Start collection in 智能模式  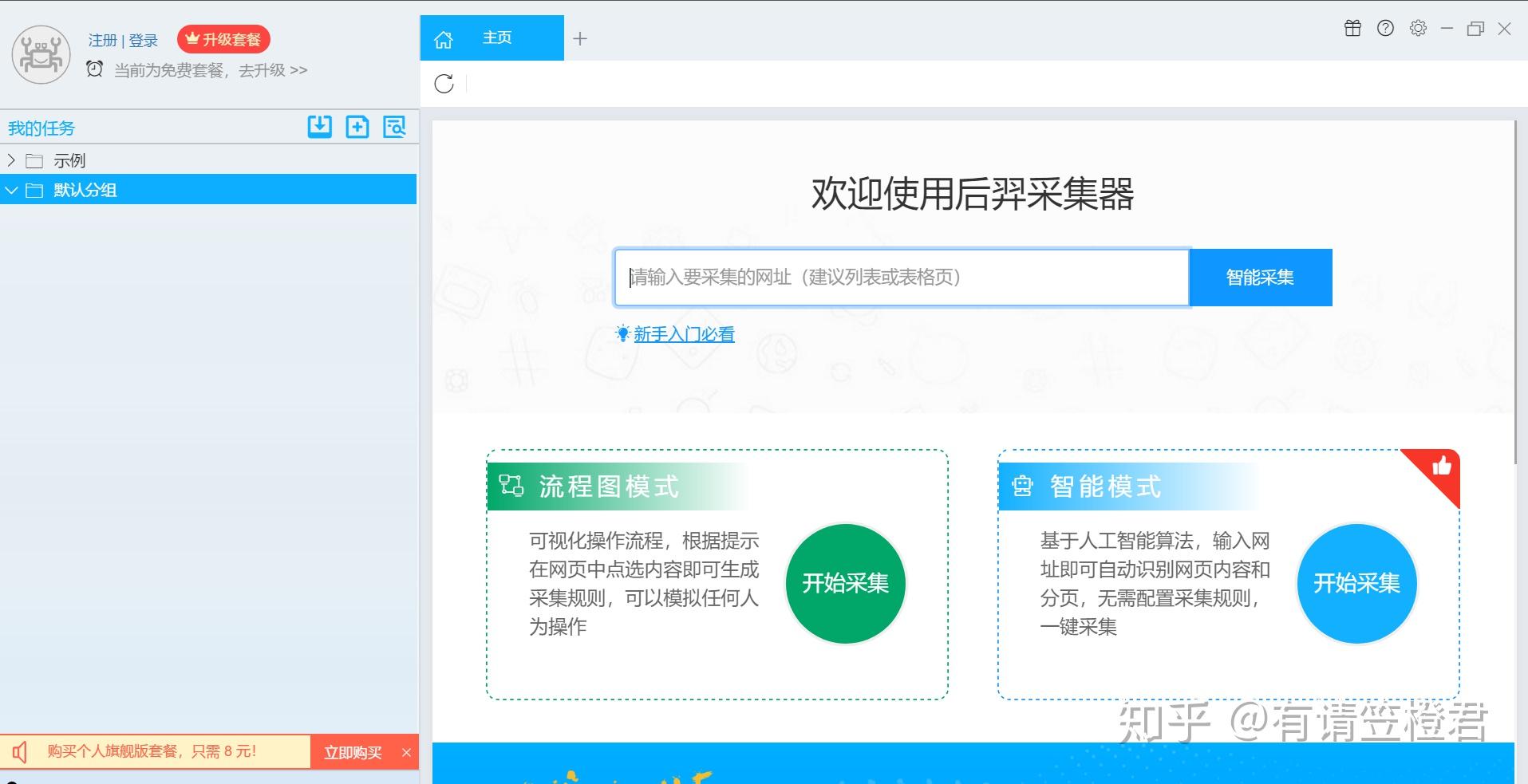(x=1356, y=583)
